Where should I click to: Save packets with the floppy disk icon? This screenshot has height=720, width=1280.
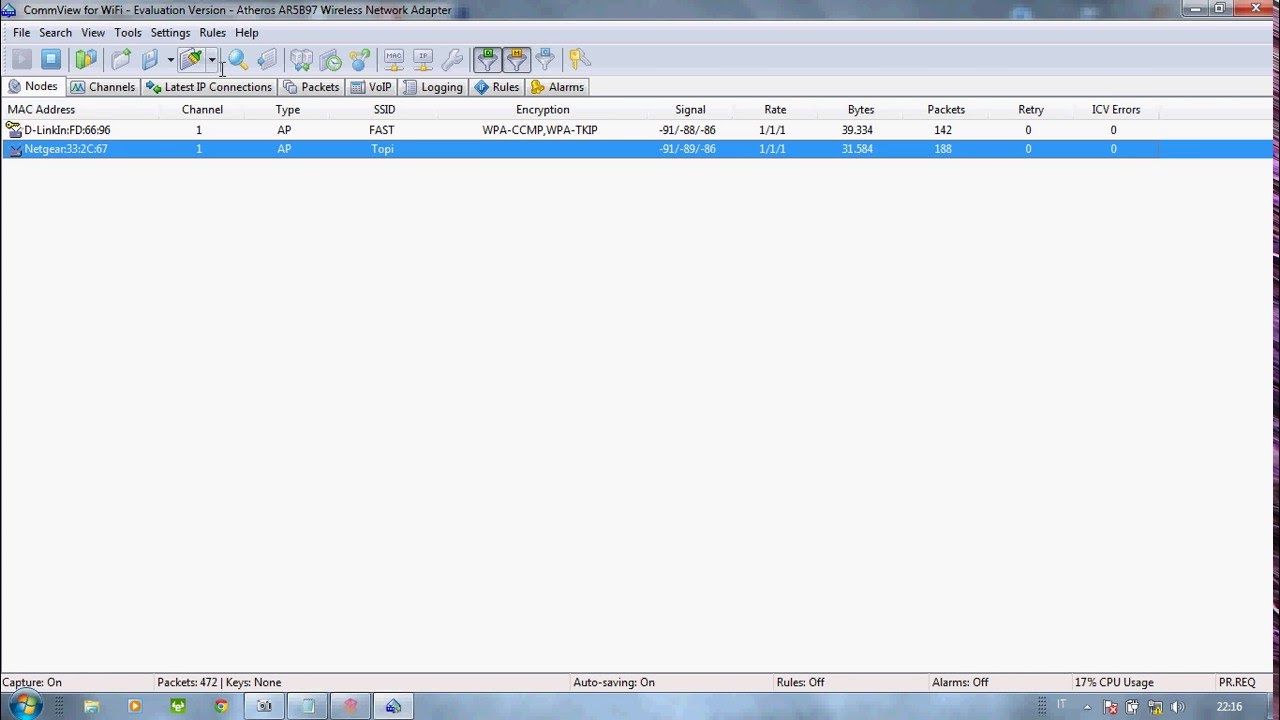click(151, 60)
